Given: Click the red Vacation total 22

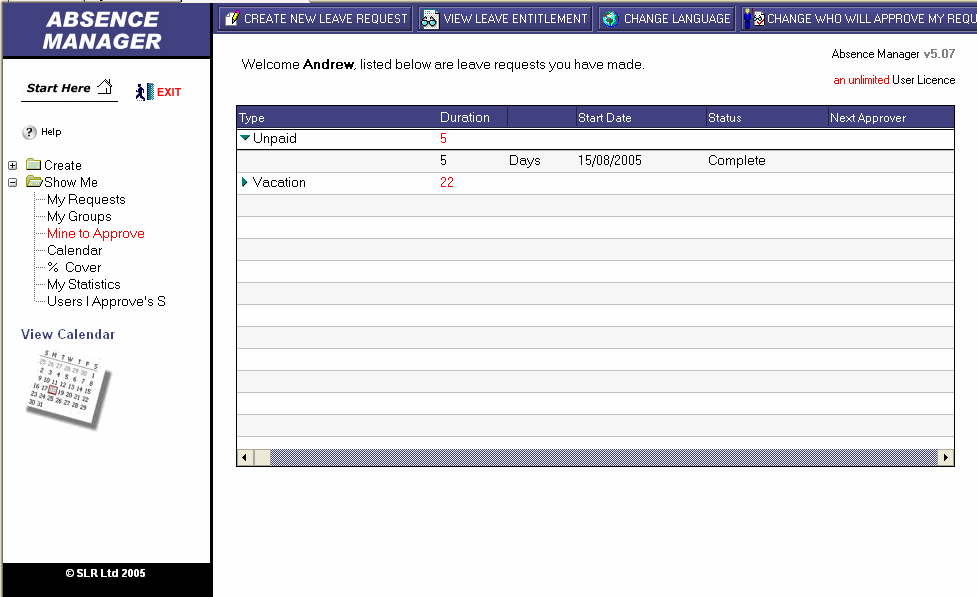Looking at the screenshot, I should pos(447,183).
